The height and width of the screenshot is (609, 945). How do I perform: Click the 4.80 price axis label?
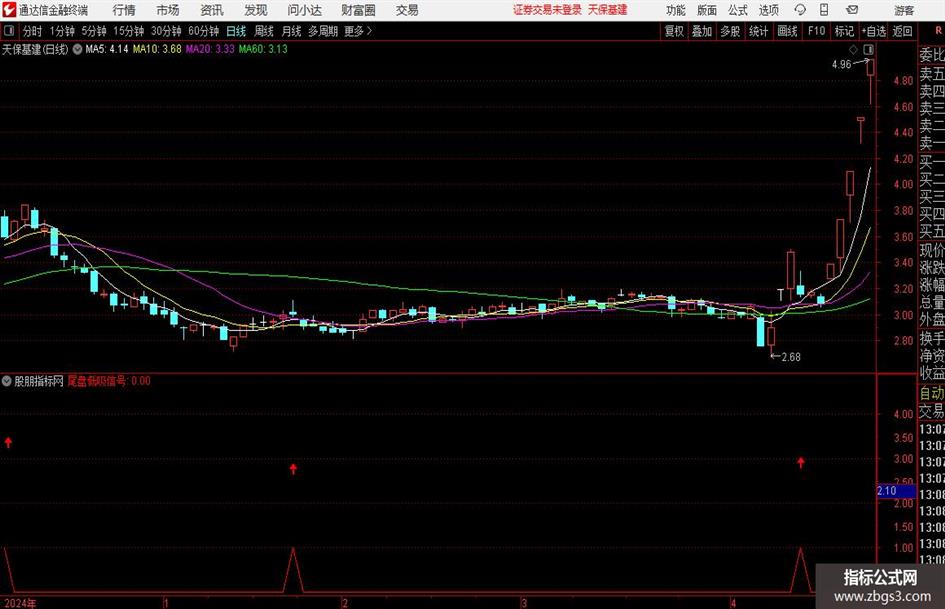pyautogui.click(x=903, y=80)
